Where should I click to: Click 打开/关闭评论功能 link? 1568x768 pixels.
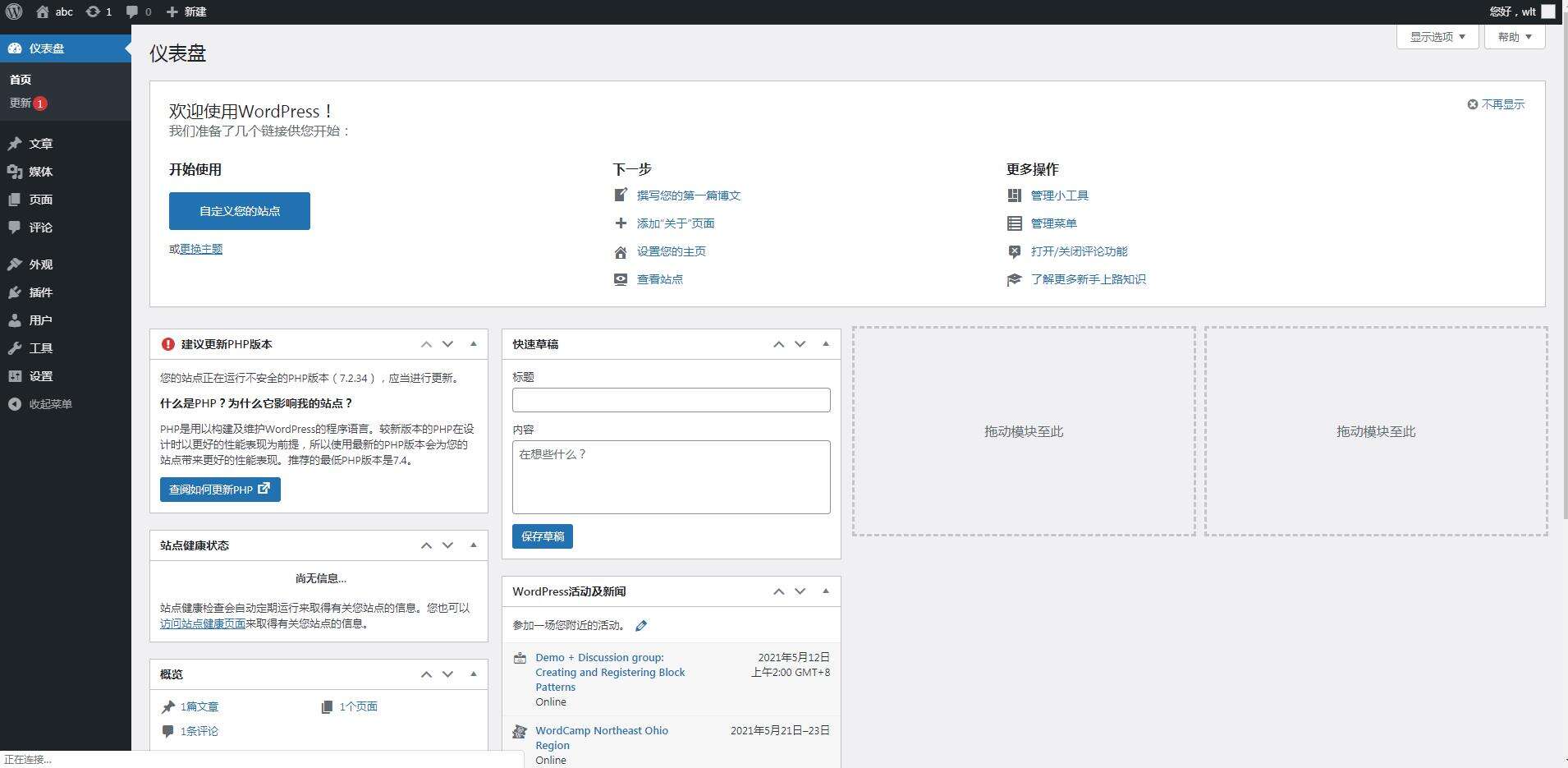(x=1080, y=251)
